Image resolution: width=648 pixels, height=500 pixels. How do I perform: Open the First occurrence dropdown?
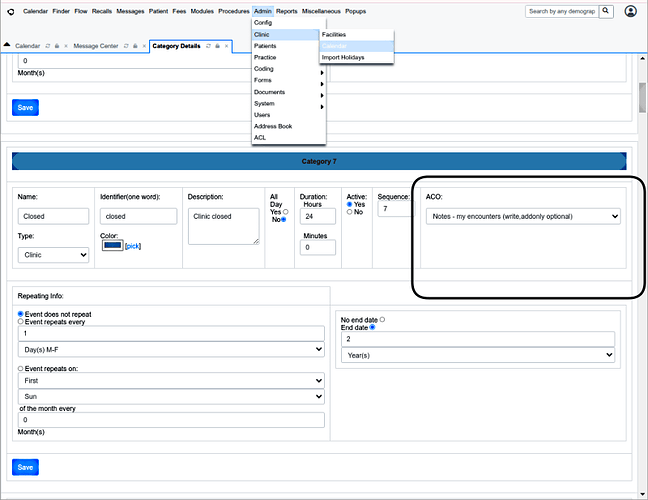point(171,381)
